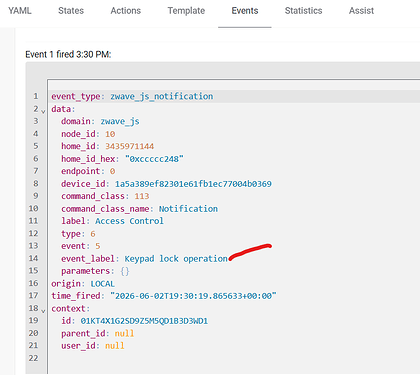The image size is (420, 375).
Task: Click line number 22 in the gutter
Action: coord(33,358)
